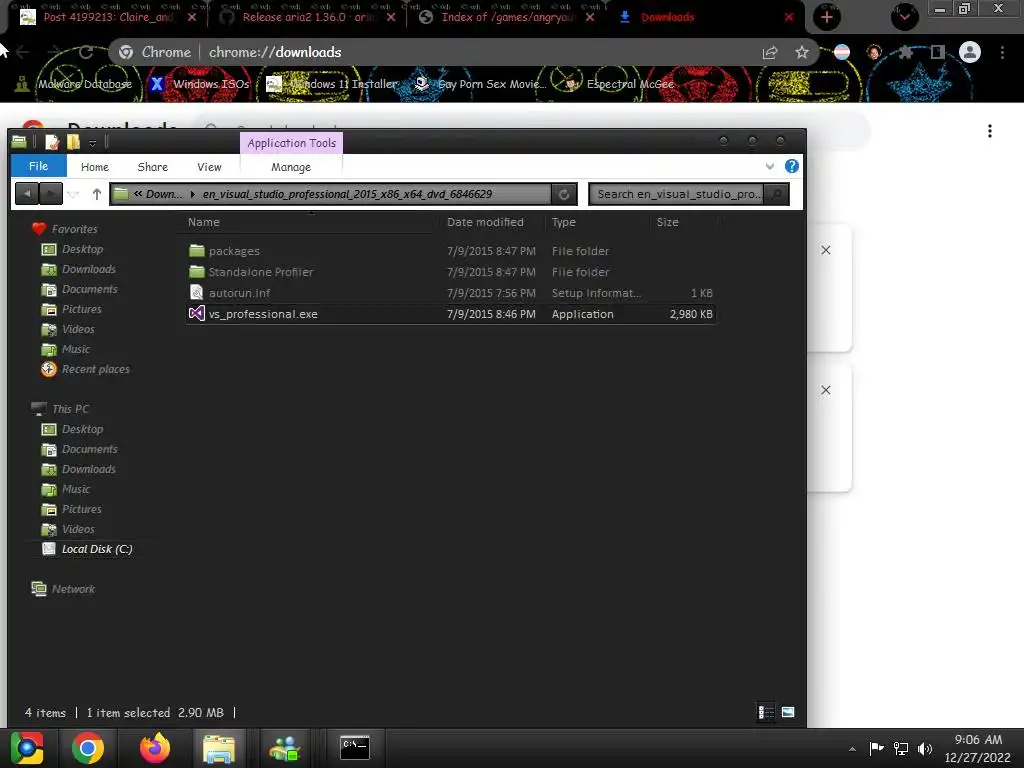Screen dimensions: 1024x768
Task: Click the volume icon in system tray
Action: coord(925,749)
